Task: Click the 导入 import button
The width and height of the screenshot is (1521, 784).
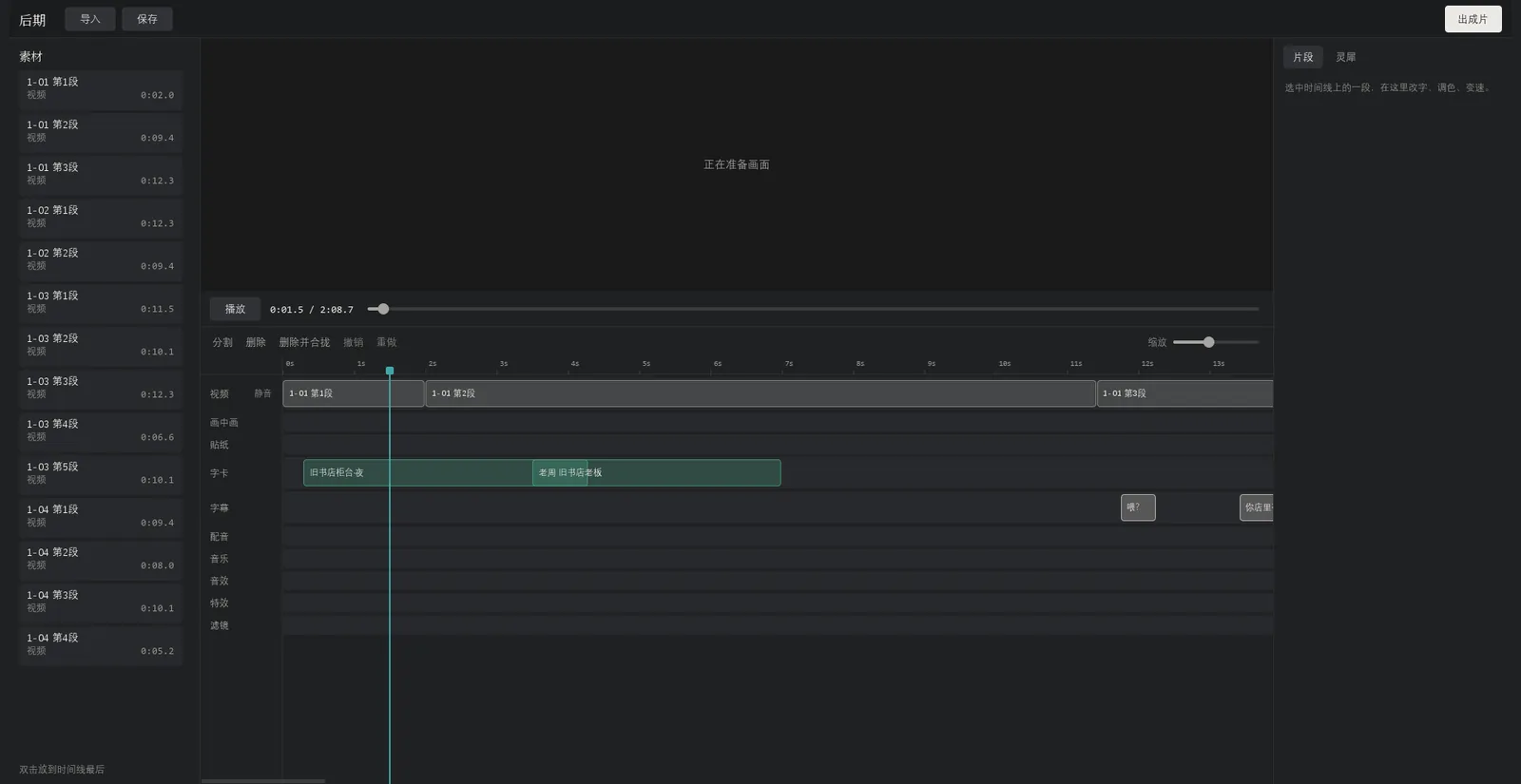Action: (x=90, y=19)
